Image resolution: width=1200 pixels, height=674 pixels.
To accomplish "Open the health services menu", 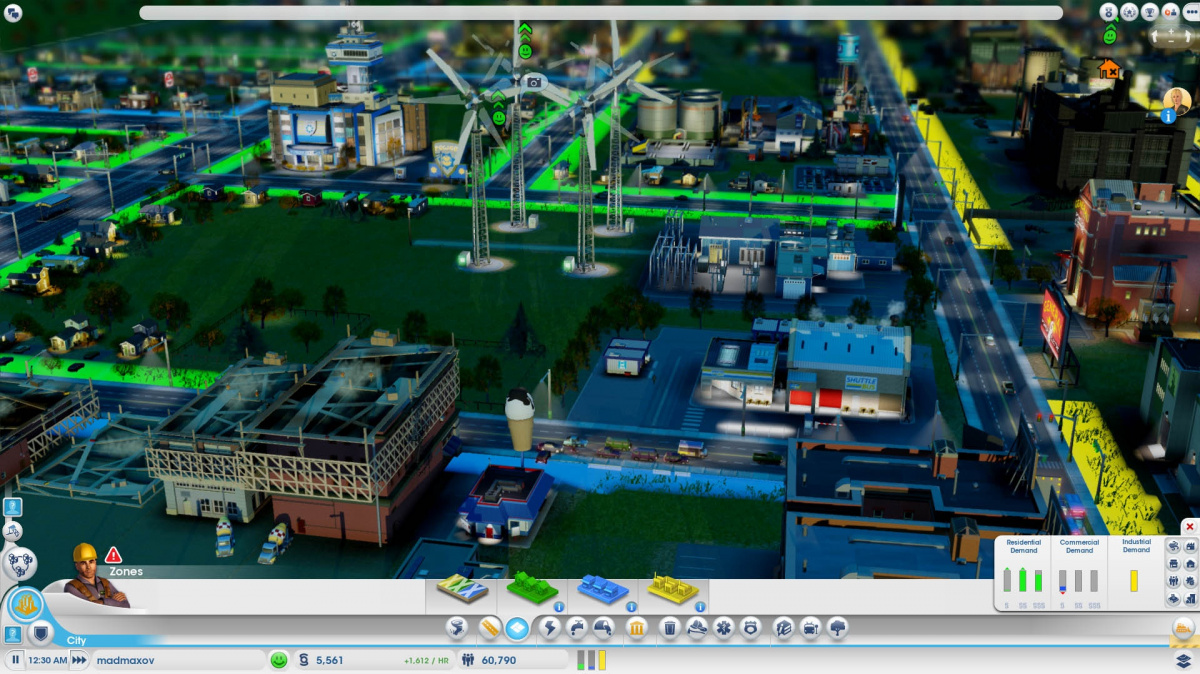I will coord(724,626).
